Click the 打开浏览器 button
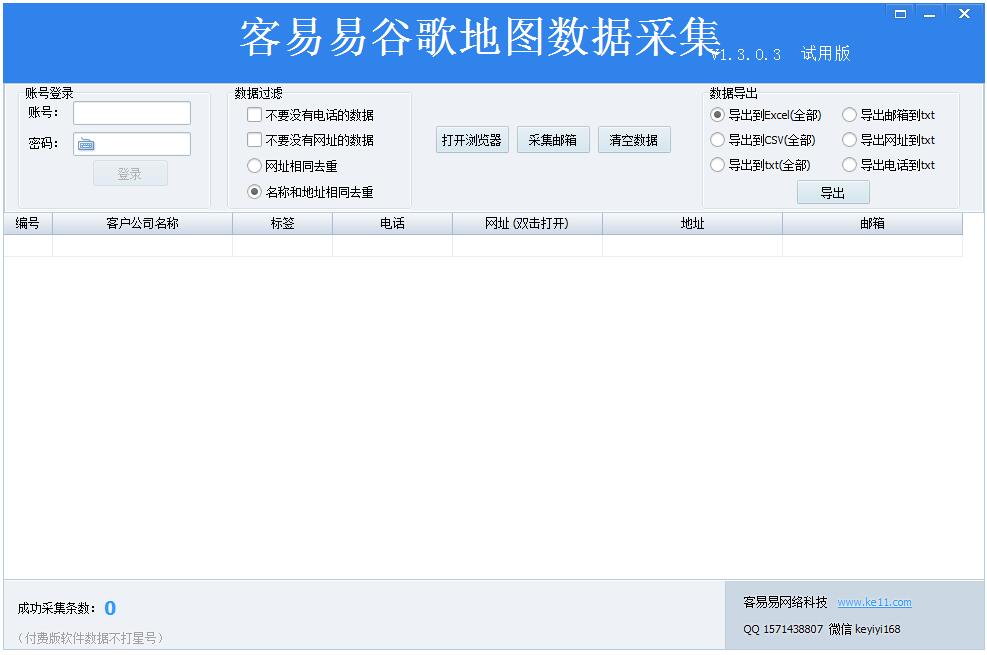The image size is (987, 655). click(x=471, y=139)
